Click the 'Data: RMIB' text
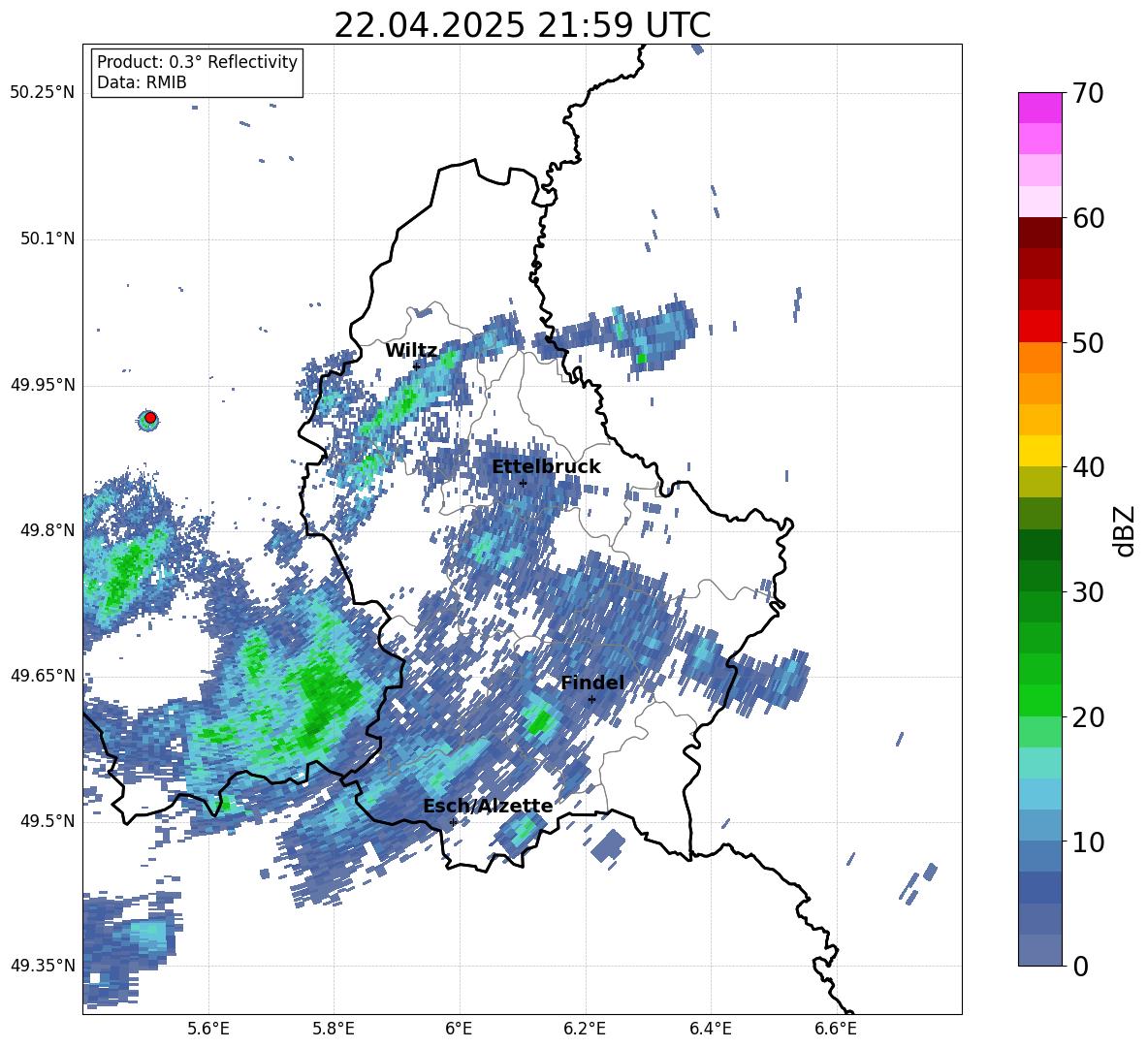1148x1048 pixels. (x=142, y=82)
